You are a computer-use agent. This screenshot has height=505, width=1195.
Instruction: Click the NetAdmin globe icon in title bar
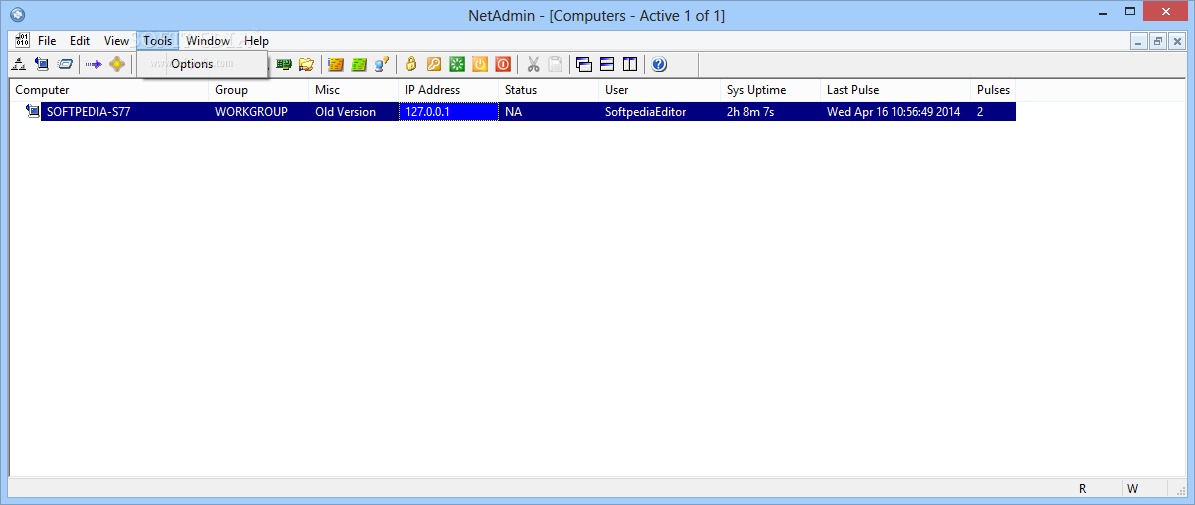coord(18,14)
